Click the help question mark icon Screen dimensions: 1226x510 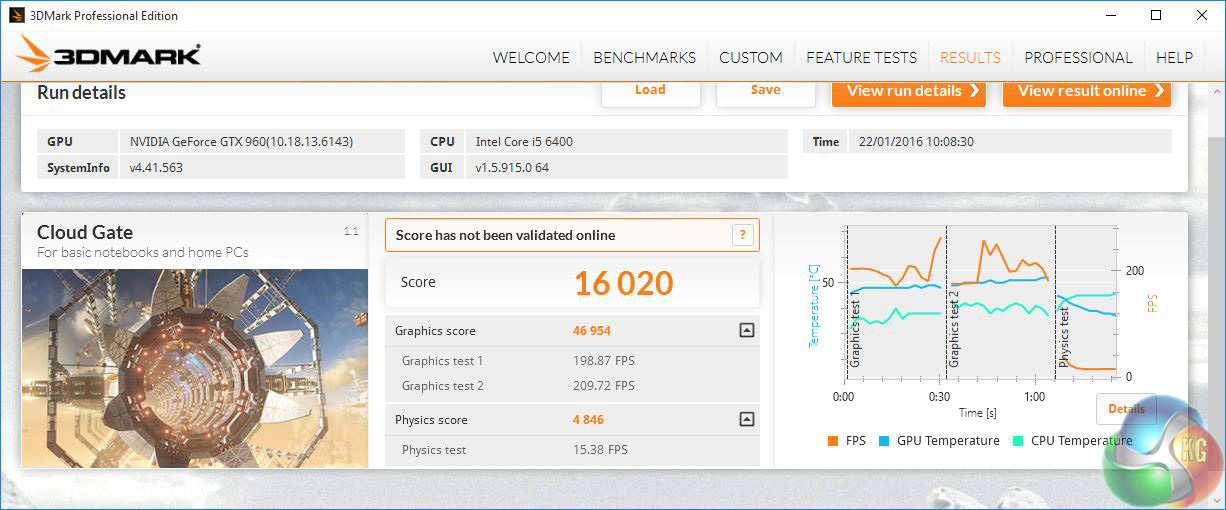[742, 235]
